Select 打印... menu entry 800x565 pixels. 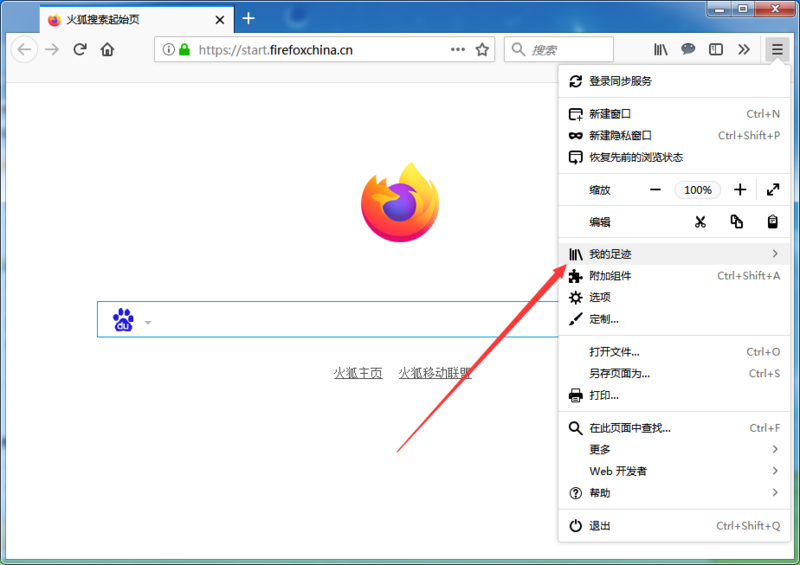click(x=674, y=395)
